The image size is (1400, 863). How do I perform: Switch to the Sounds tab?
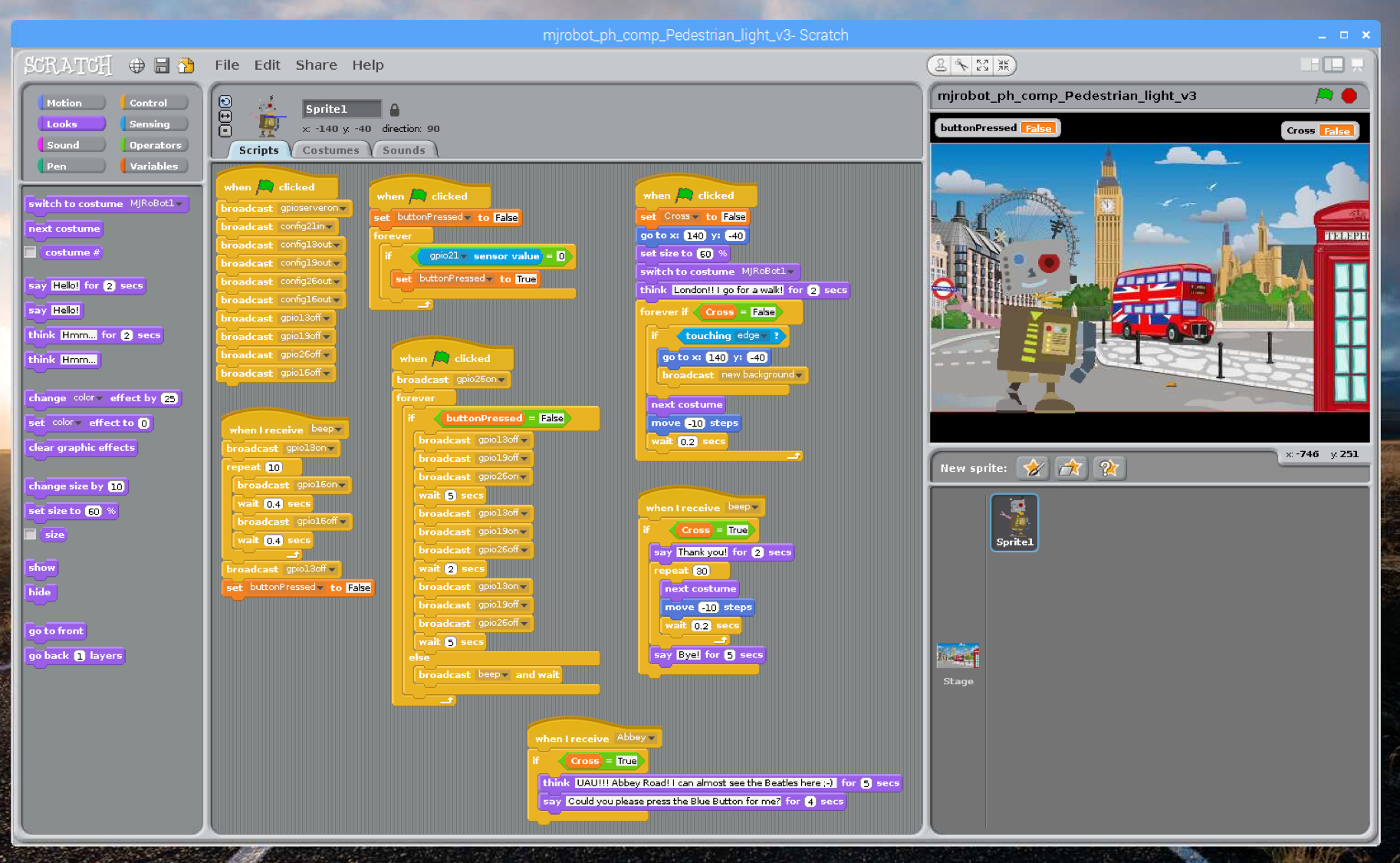click(405, 150)
